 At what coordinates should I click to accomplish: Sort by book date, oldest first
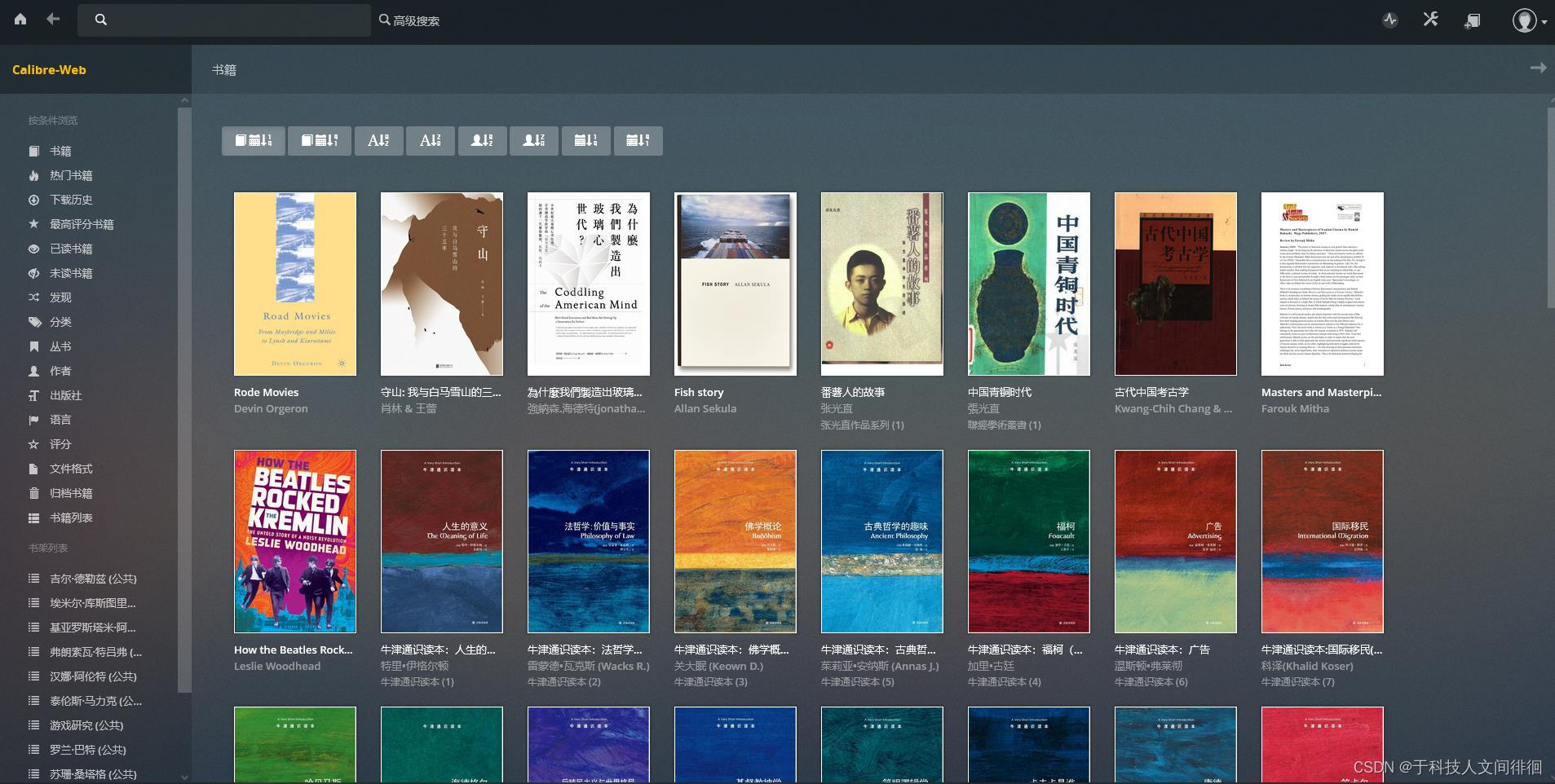[x=319, y=141]
